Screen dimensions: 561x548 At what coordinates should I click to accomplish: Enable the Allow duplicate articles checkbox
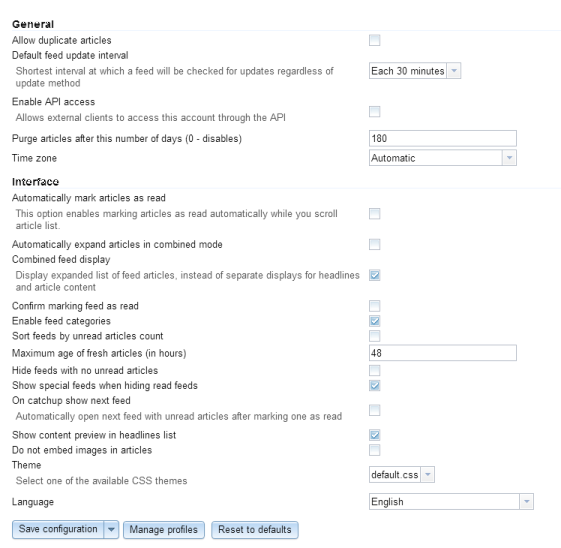tap(374, 40)
